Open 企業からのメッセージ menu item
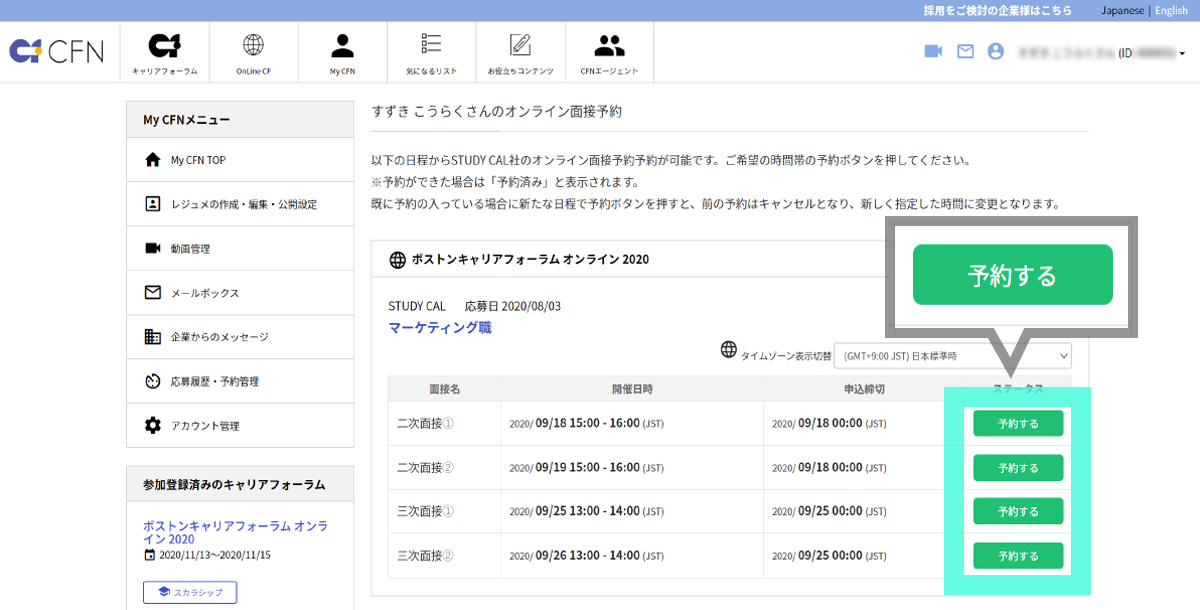 coord(240,337)
